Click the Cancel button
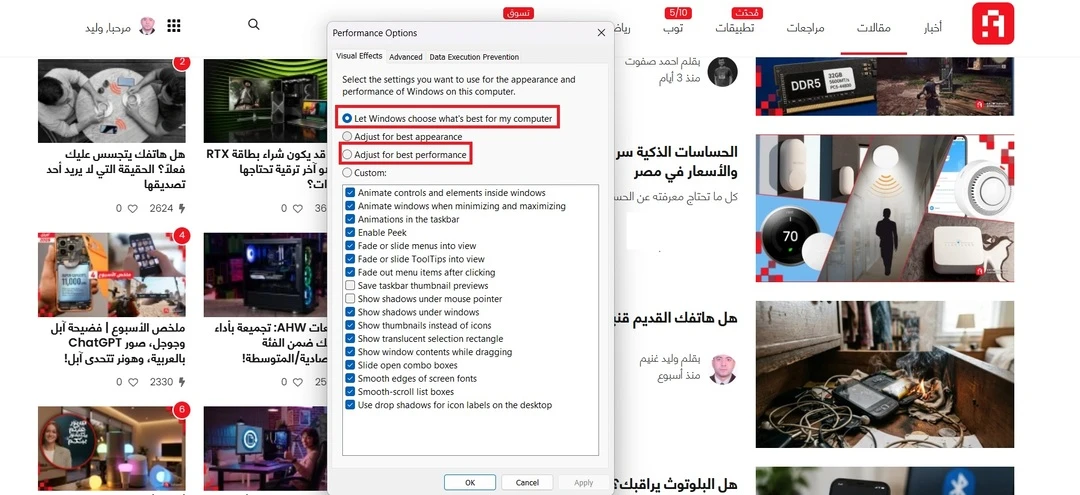Screen dimensions: 1080x495 click(527, 483)
